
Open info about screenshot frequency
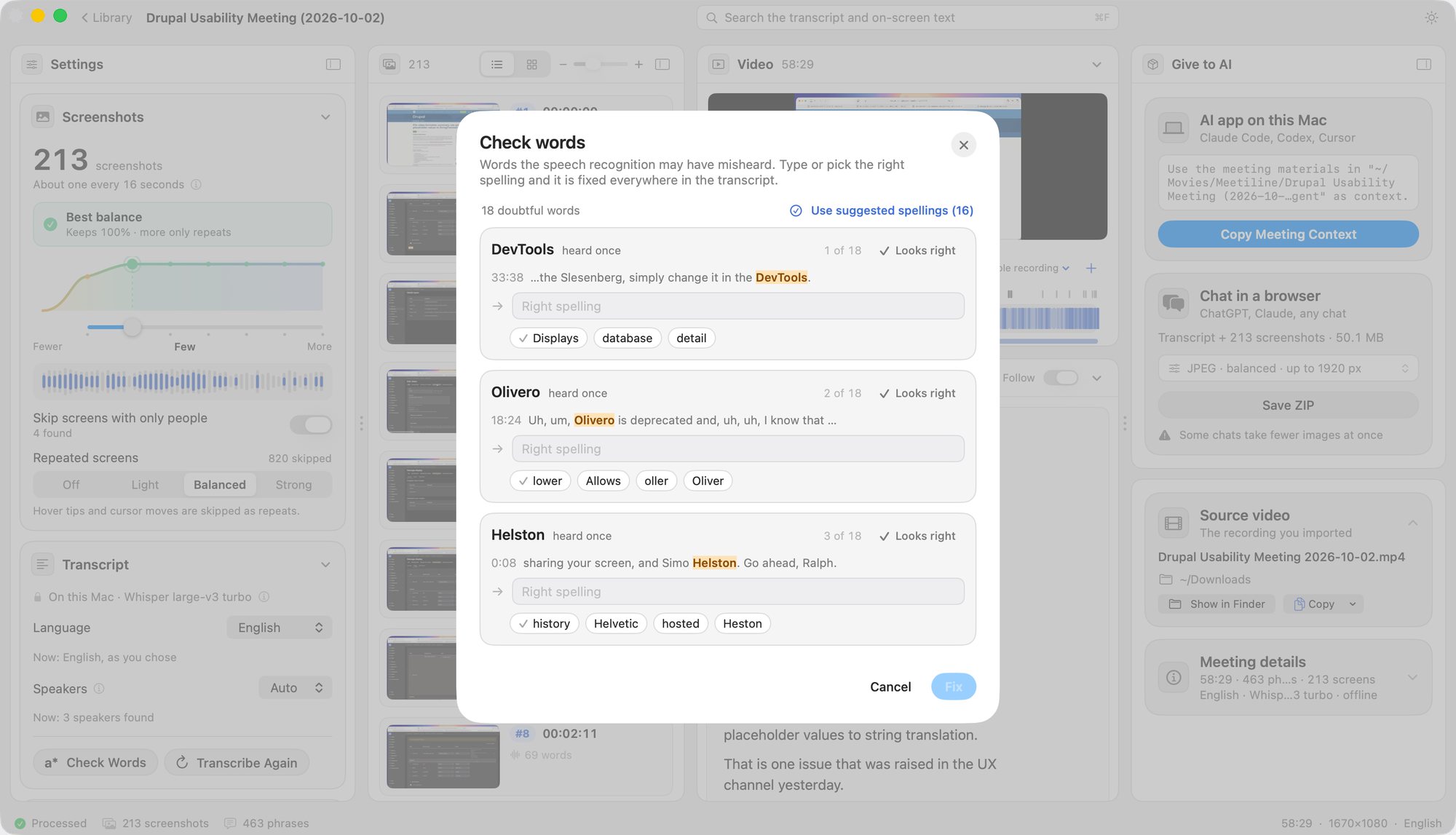(x=196, y=185)
